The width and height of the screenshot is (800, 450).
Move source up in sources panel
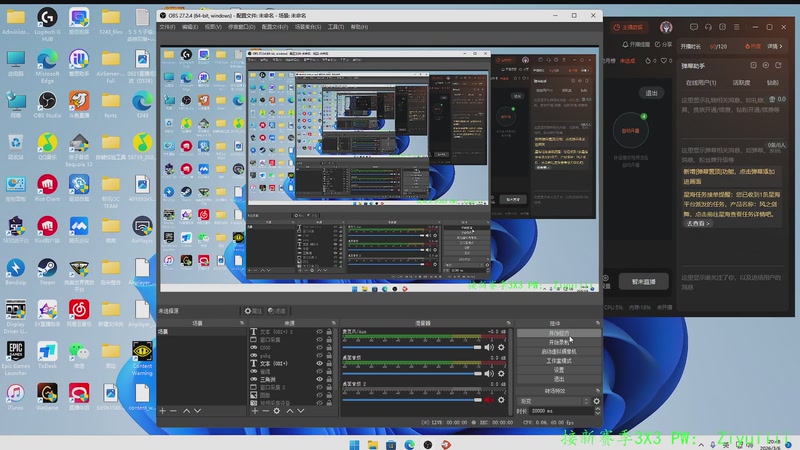pyautogui.click(x=290, y=411)
